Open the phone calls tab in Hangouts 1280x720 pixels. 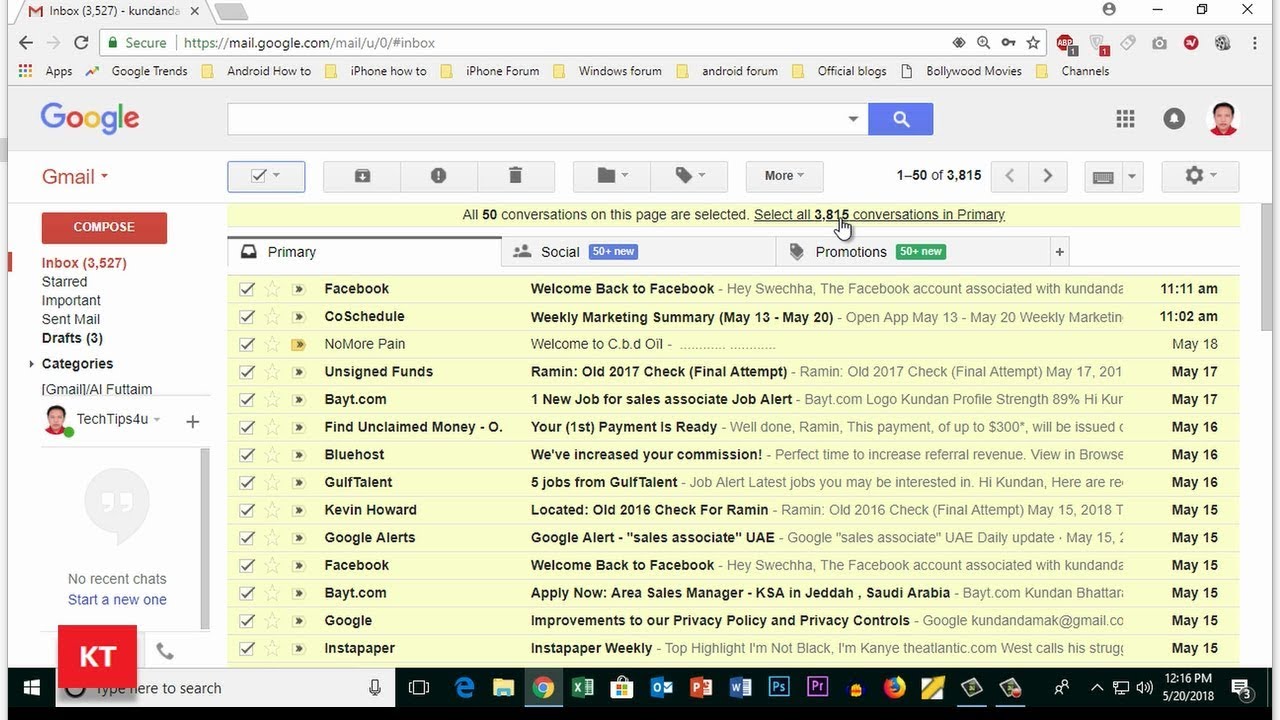(x=165, y=652)
